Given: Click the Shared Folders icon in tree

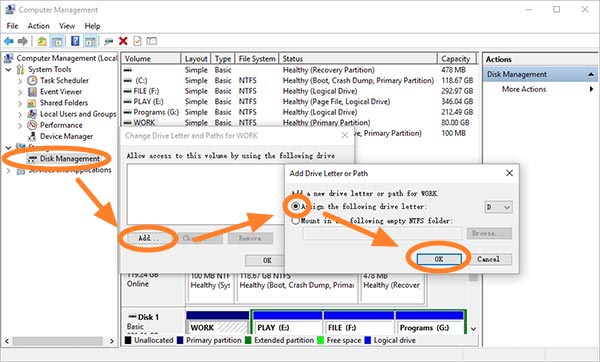Looking at the screenshot, I should pyautogui.click(x=32, y=103).
